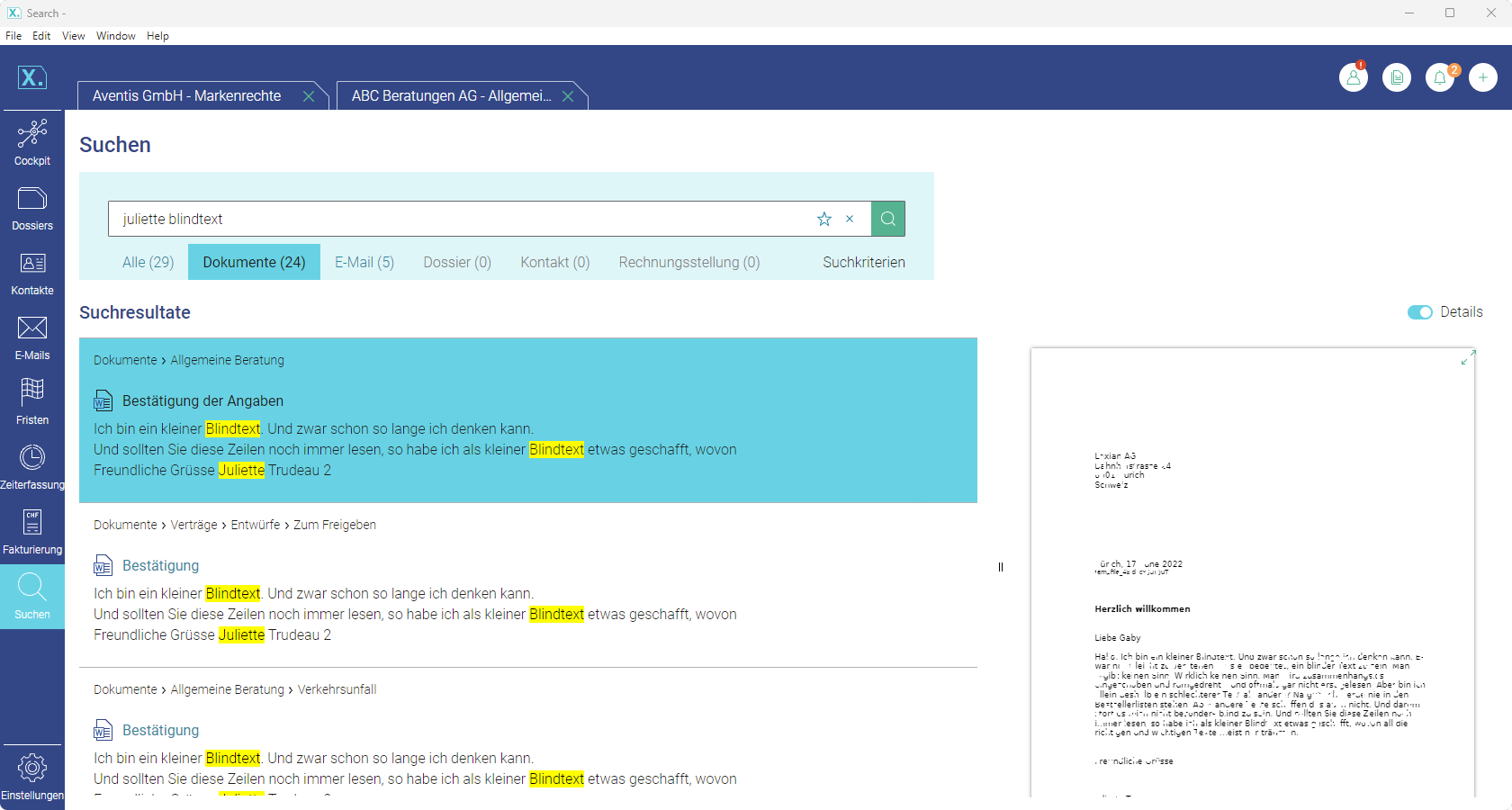1512x810 pixels.
Task: Select the Alle (29) results tab
Action: [x=148, y=262]
